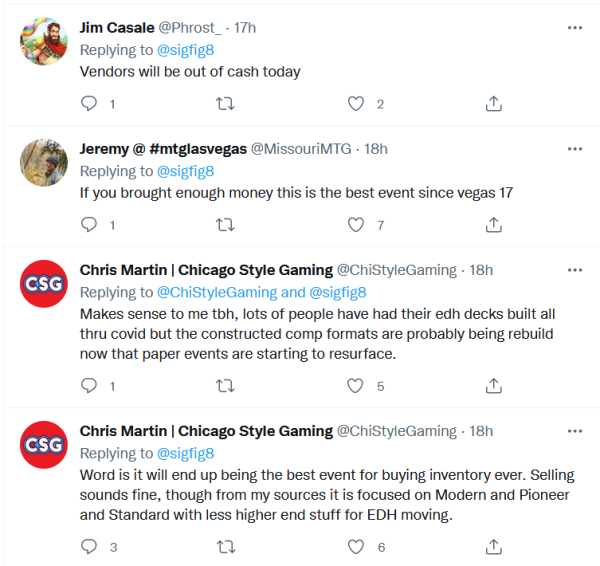
Task: Share Jeremy's tweet via share icon
Action: [x=493, y=225]
